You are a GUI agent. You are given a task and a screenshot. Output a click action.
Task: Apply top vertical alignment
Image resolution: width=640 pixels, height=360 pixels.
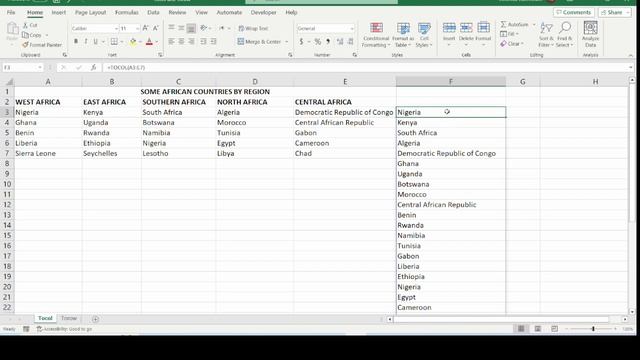(171, 28)
